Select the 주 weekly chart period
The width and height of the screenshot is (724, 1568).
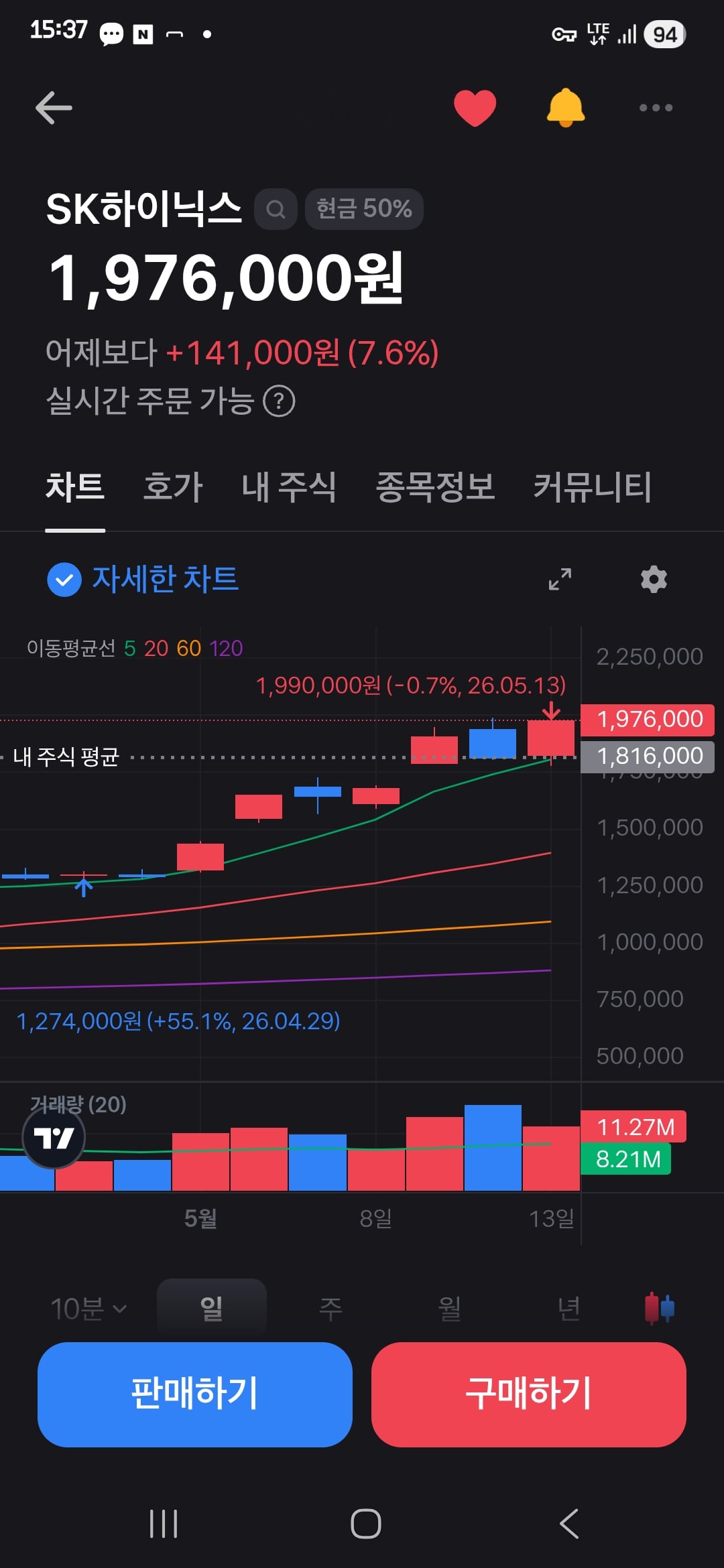click(330, 1308)
